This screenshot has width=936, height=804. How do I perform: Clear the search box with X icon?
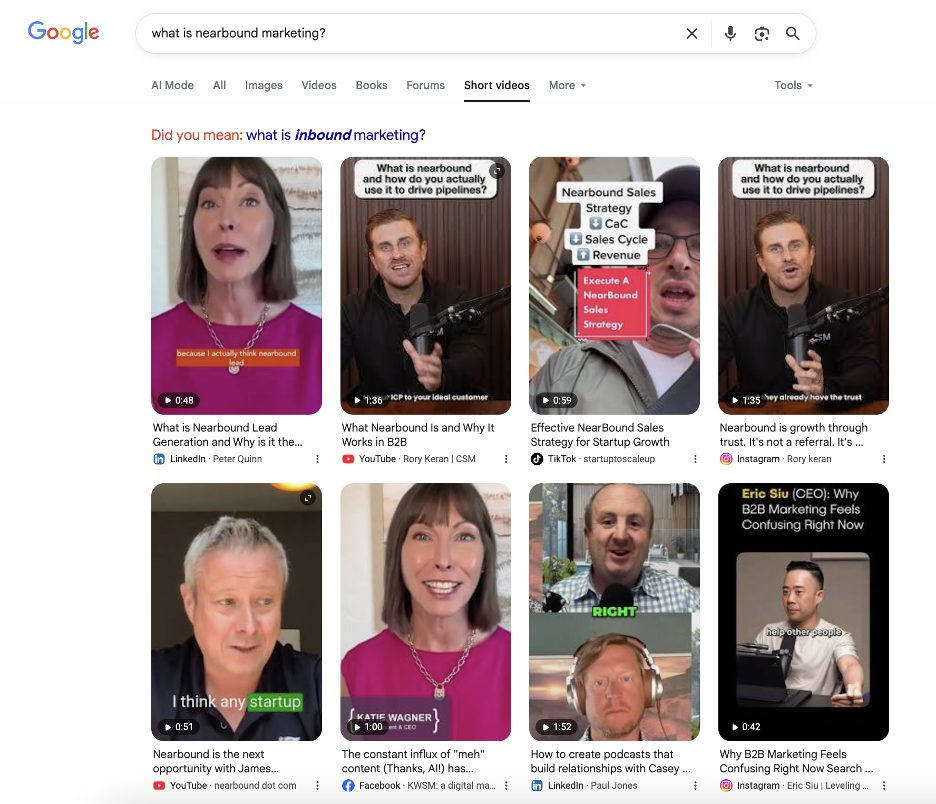[x=691, y=34]
